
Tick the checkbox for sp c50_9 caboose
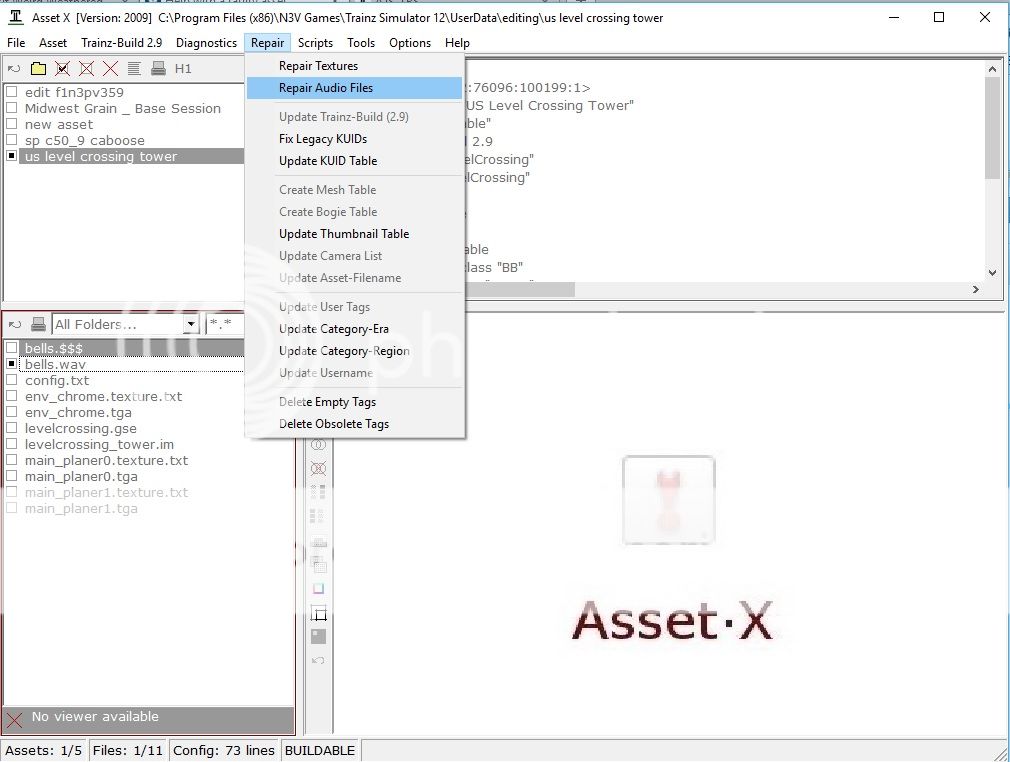point(12,140)
